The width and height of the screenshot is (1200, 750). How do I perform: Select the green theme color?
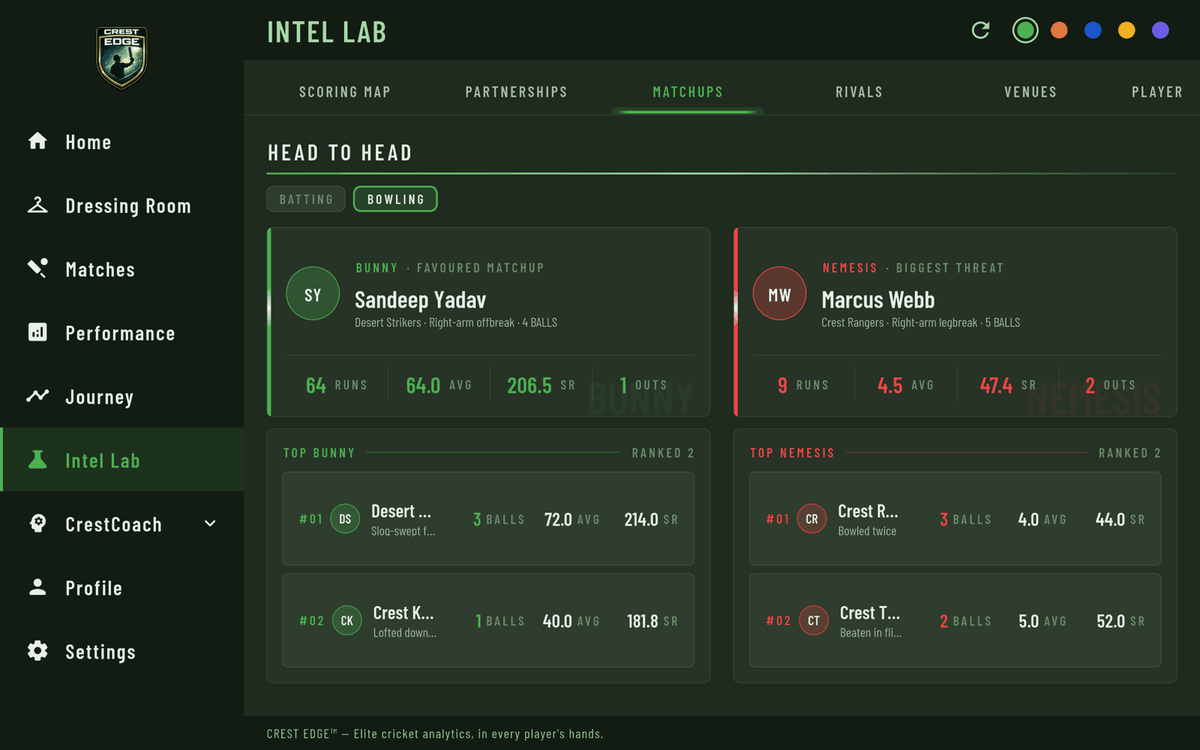(x=1025, y=30)
